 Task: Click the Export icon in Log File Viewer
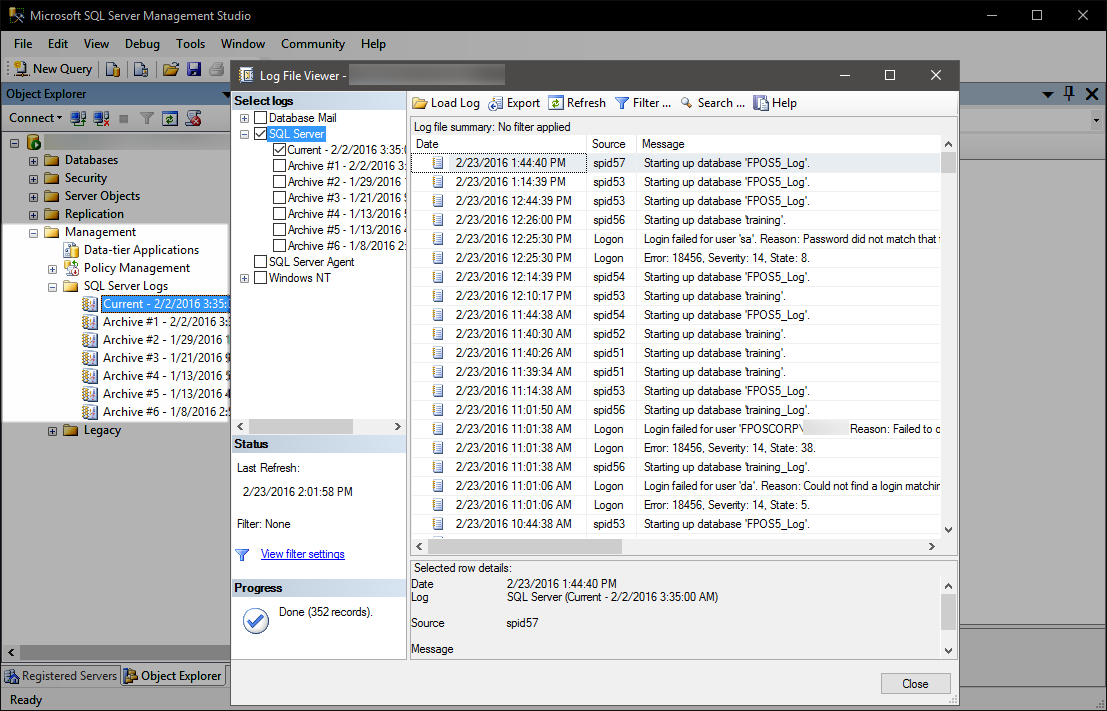click(496, 103)
